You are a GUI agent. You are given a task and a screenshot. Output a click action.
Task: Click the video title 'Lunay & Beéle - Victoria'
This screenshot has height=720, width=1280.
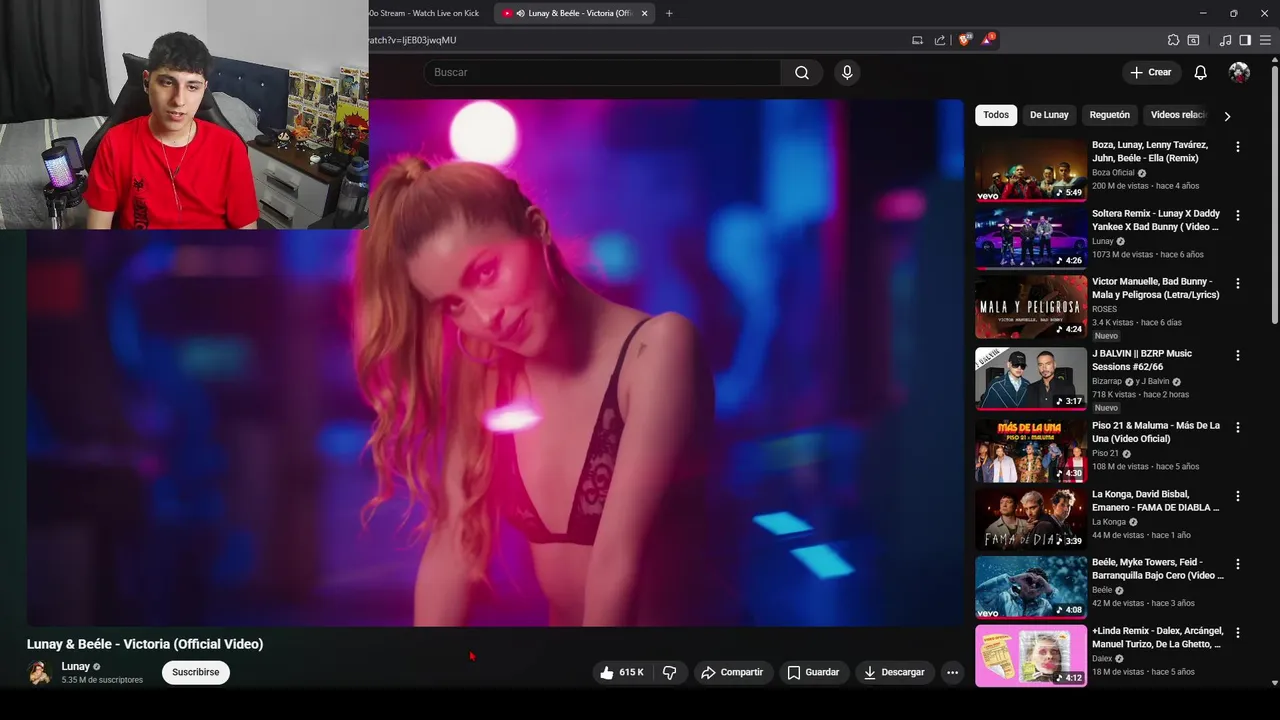(145, 644)
